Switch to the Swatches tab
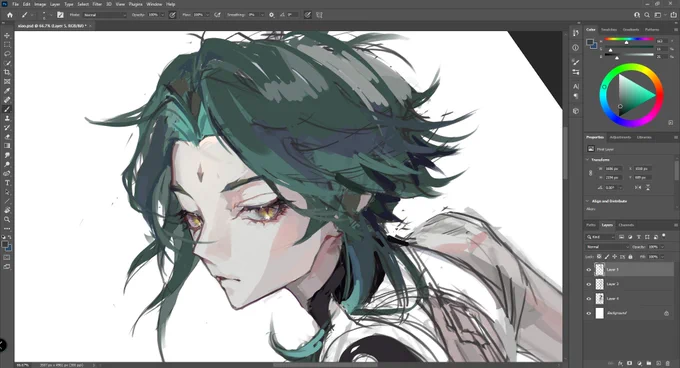680x368 pixels. point(609,29)
